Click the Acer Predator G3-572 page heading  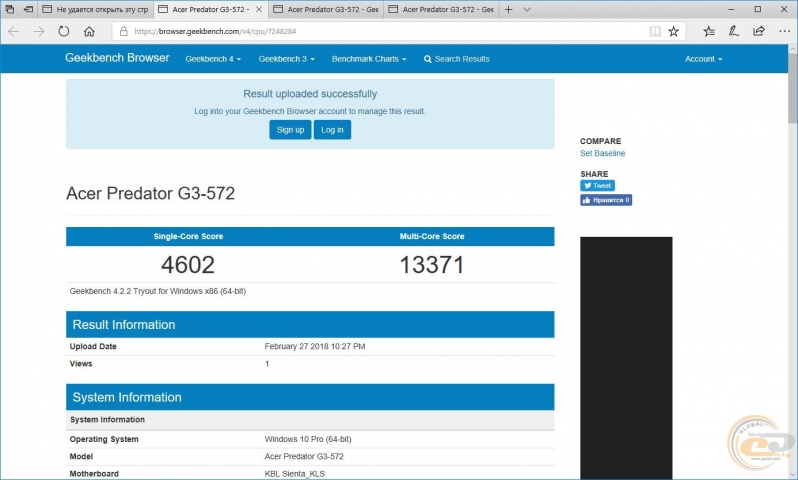[151, 193]
